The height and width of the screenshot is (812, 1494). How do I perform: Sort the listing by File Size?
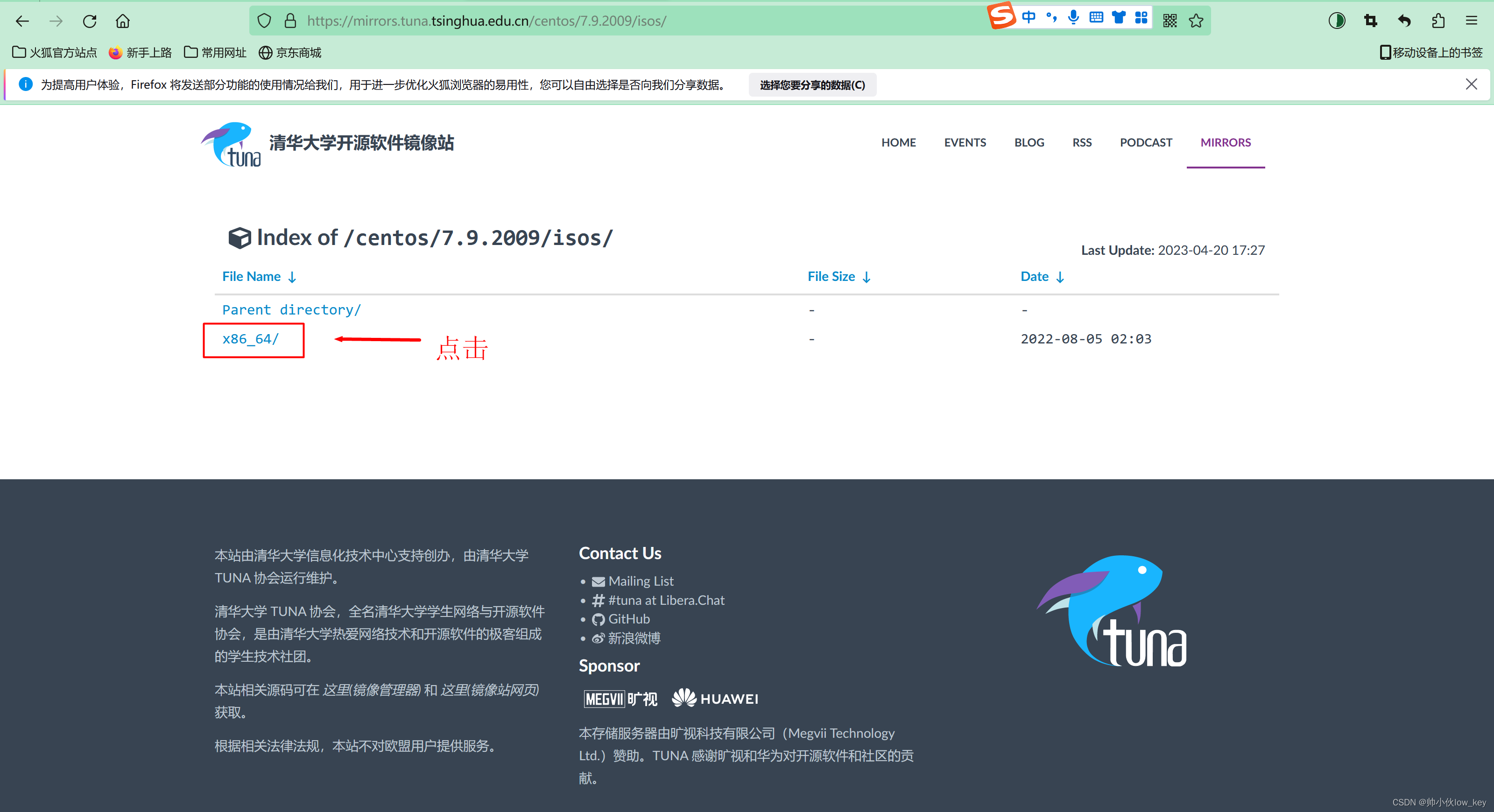point(839,277)
